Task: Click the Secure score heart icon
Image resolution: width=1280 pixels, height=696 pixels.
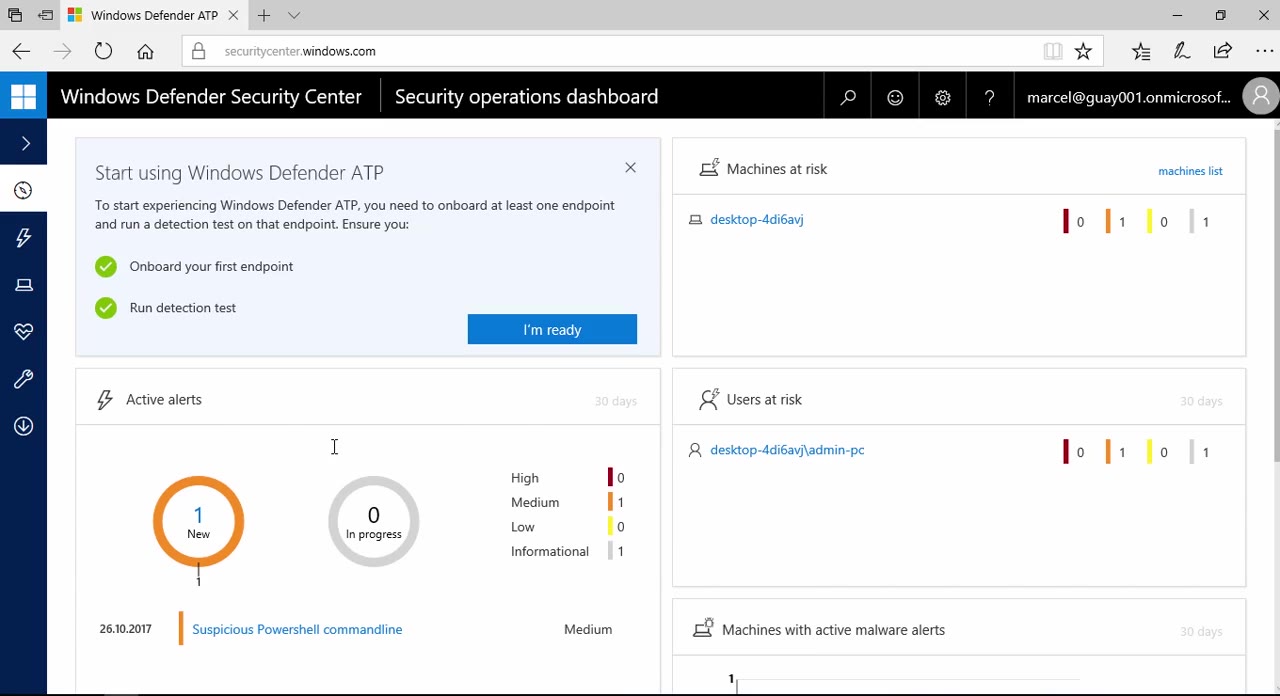Action: 23,331
